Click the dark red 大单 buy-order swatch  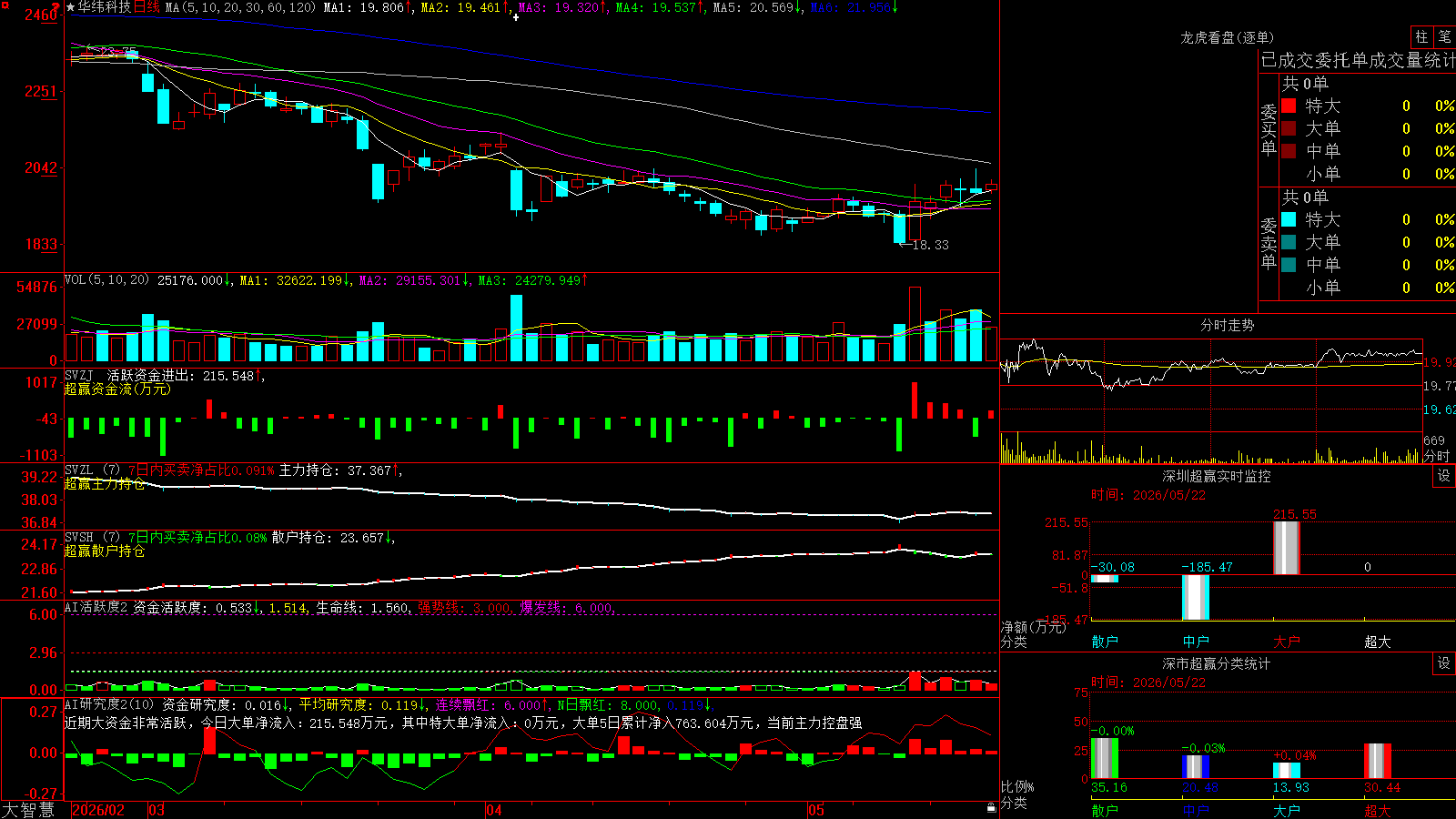(1289, 128)
